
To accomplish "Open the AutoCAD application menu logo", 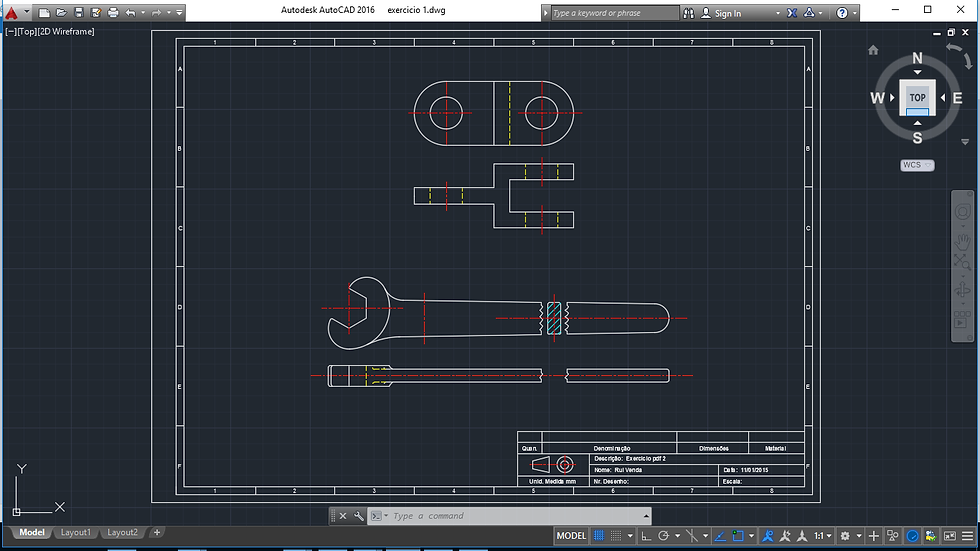I will coord(11,12).
